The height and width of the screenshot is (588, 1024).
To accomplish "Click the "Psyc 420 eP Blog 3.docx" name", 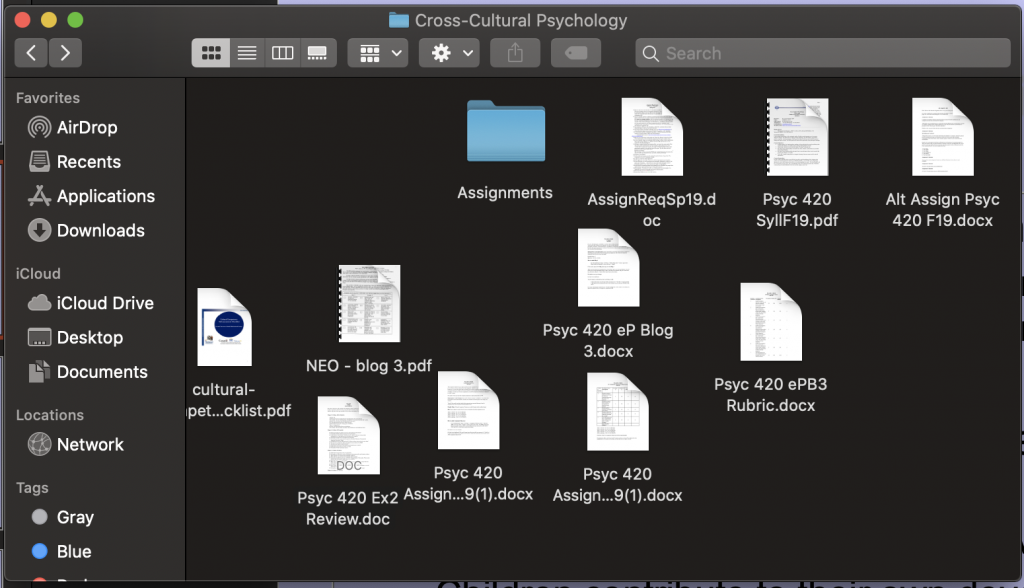I will [608, 340].
